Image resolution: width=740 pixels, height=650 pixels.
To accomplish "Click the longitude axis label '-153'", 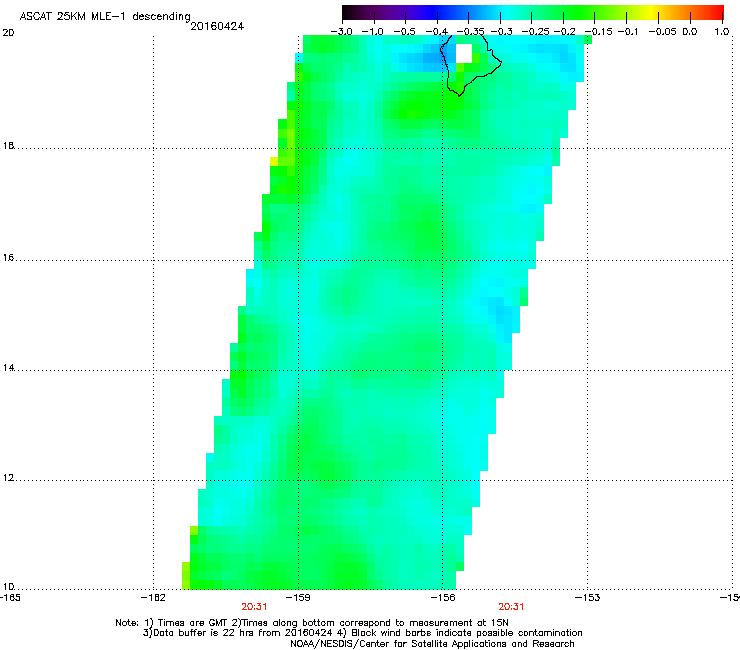I will (x=588, y=598).
